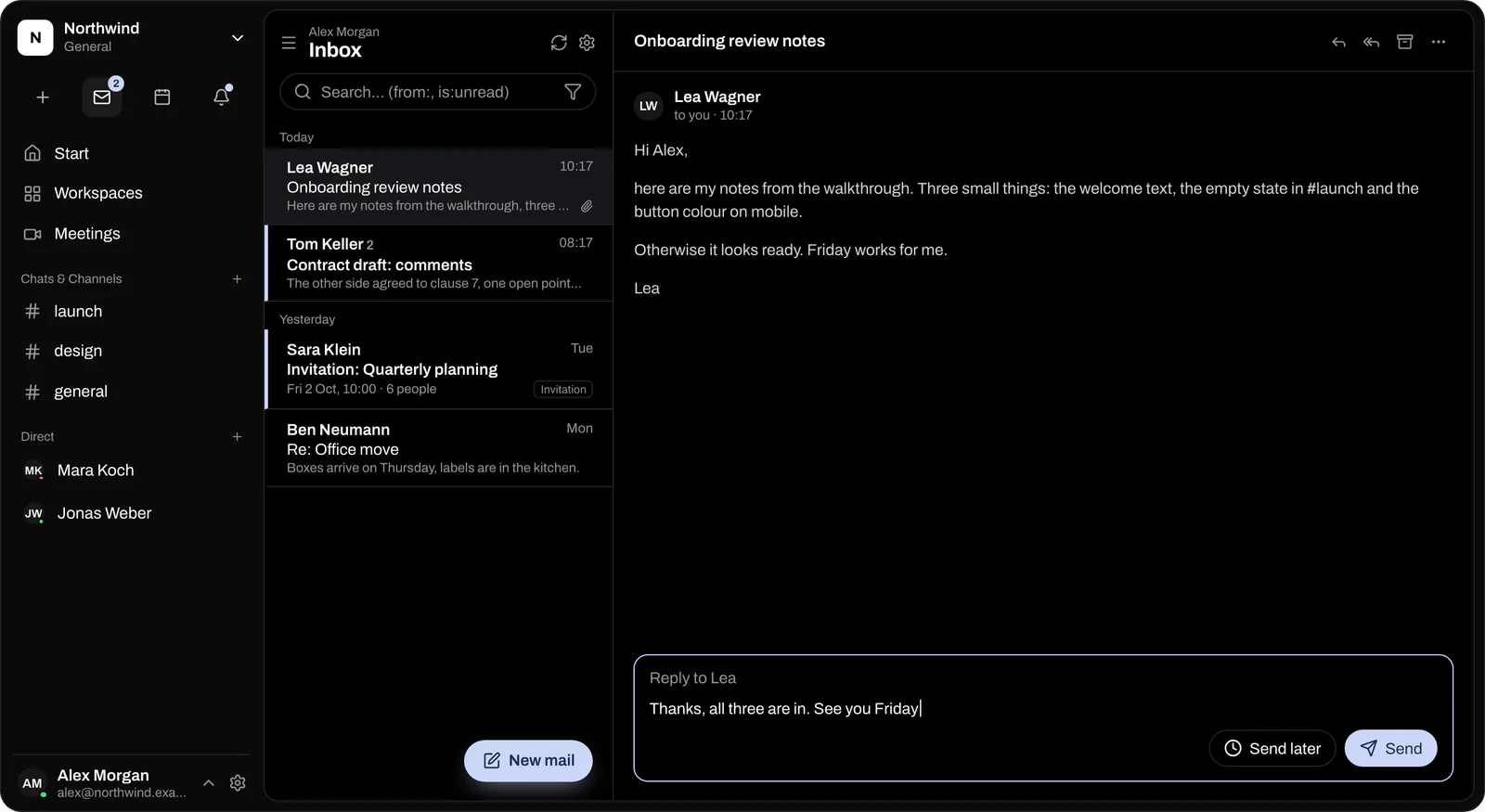Open direct chat with Mara Koch
Image resolution: width=1485 pixels, height=812 pixels.
click(132, 470)
